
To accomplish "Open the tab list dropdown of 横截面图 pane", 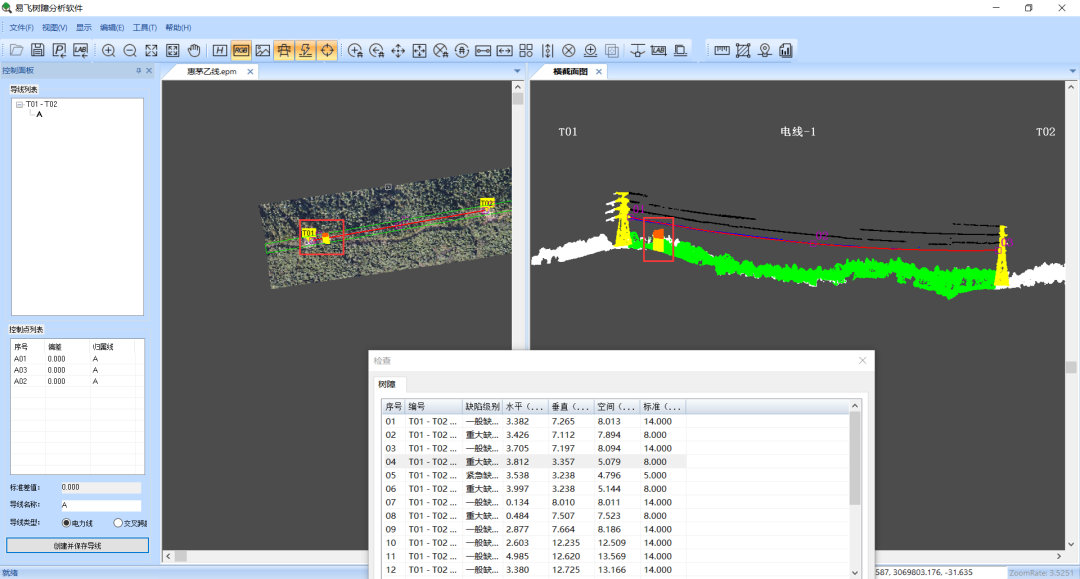I will 1073,72.
